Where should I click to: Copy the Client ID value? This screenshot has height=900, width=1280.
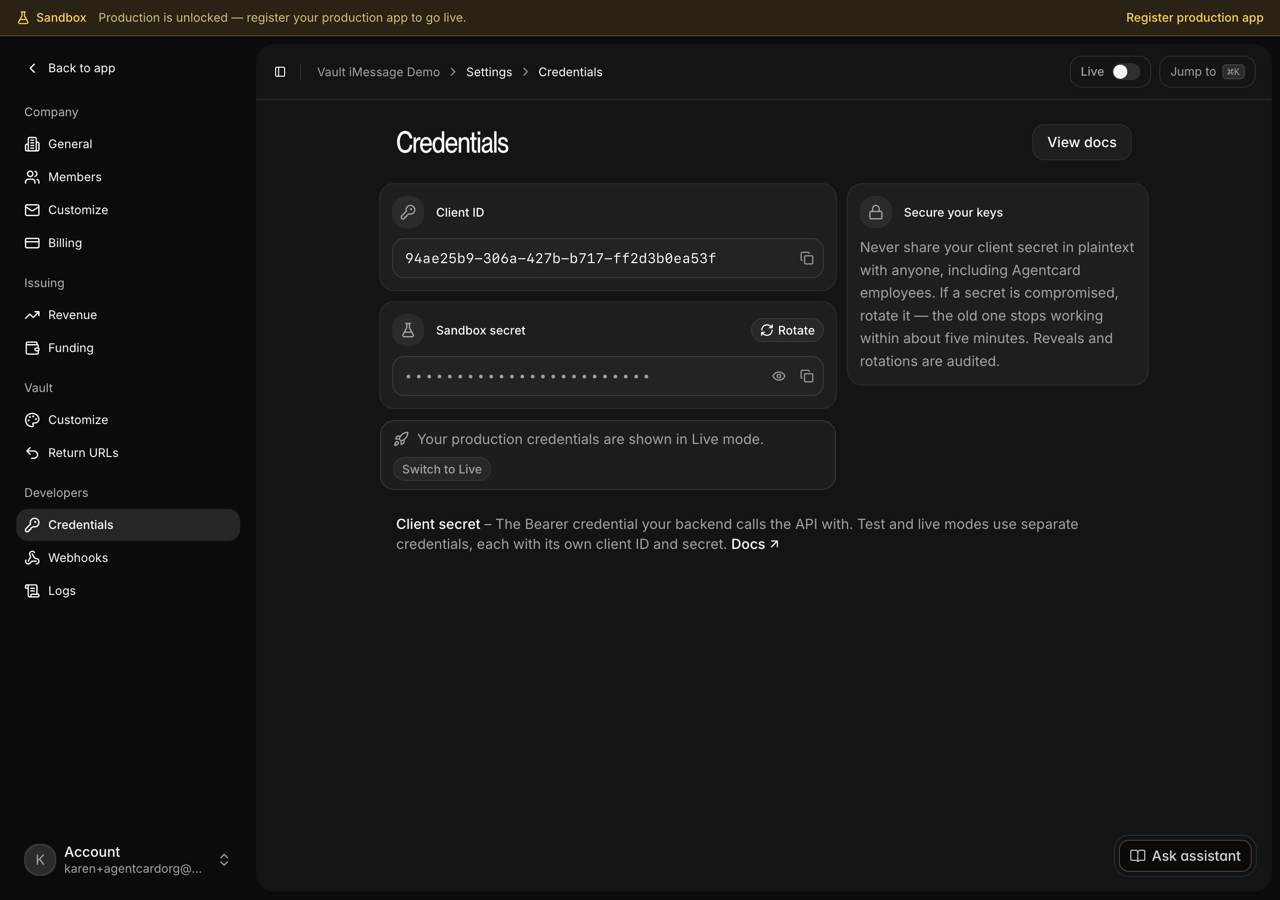tap(807, 258)
